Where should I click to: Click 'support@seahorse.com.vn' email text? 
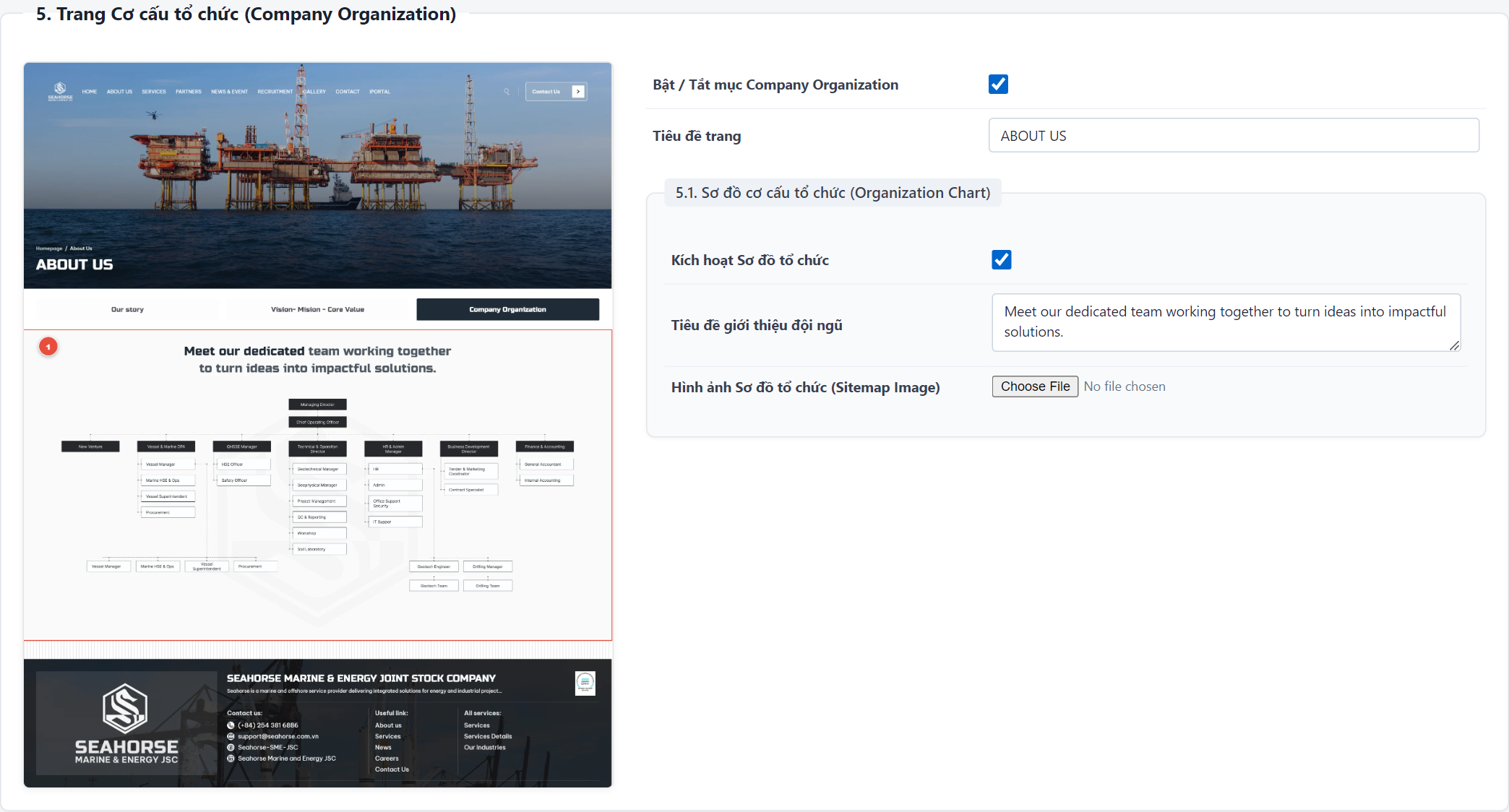278,736
